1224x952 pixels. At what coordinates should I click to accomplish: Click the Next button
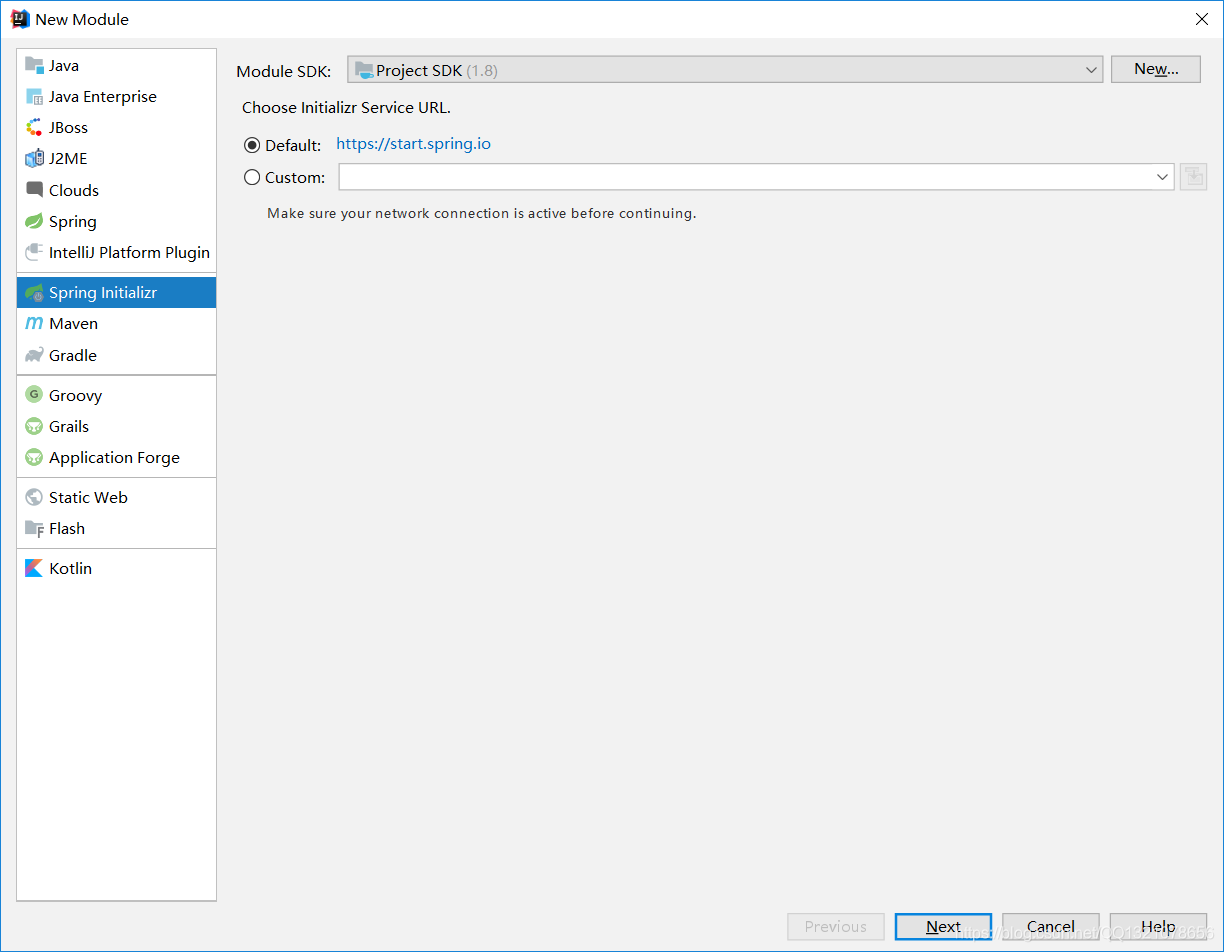[943, 927]
